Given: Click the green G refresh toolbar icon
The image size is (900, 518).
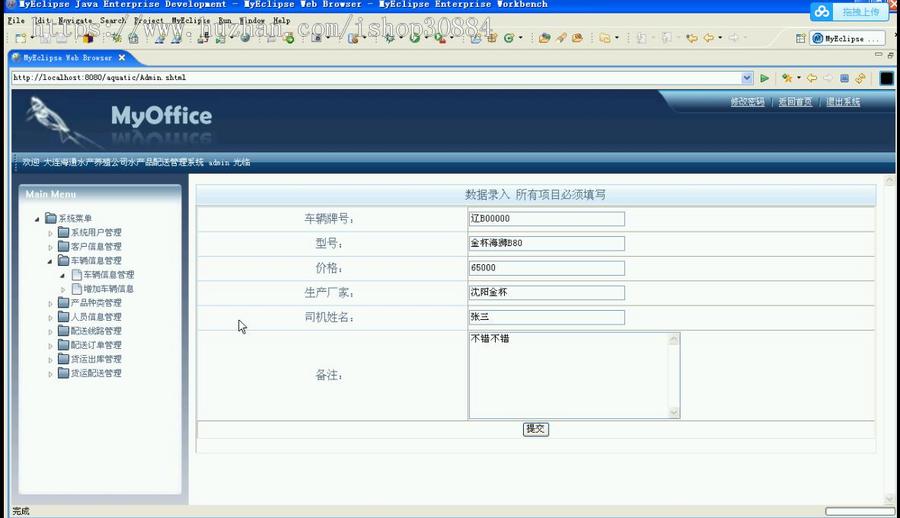Looking at the screenshot, I should (509, 38).
